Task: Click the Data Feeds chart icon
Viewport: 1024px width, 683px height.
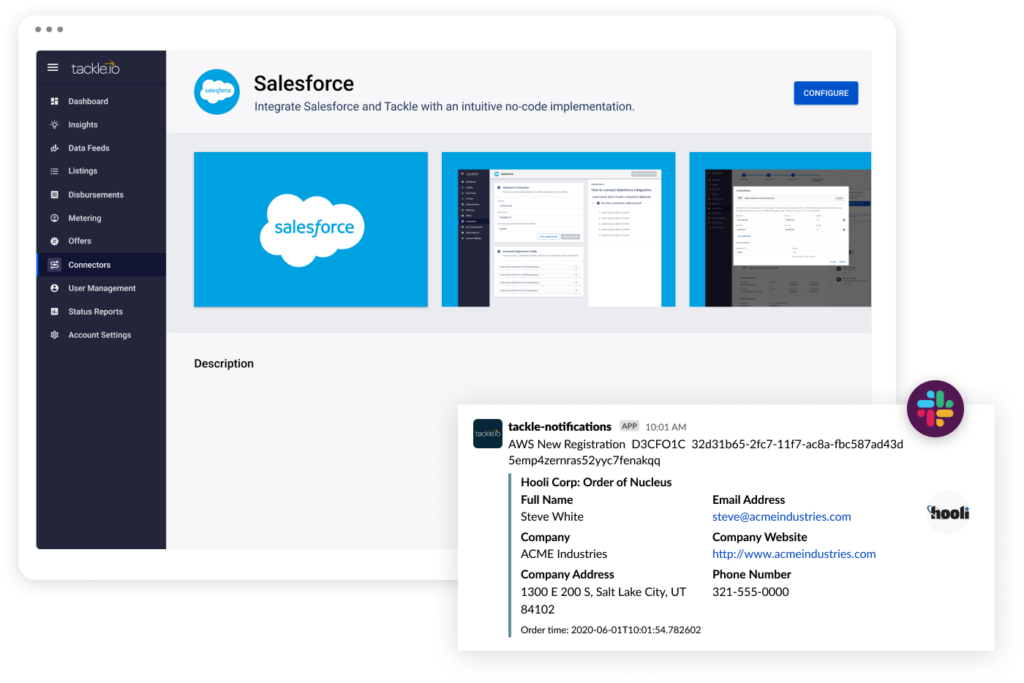Action: [x=54, y=148]
